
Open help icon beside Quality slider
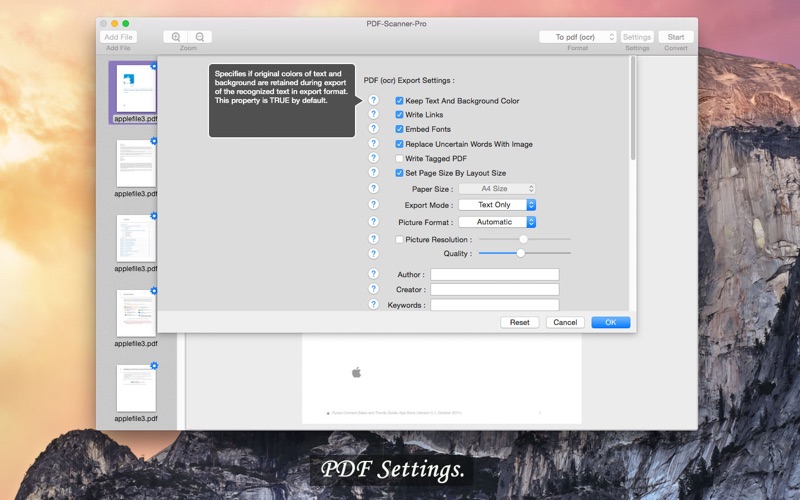pos(373,254)
